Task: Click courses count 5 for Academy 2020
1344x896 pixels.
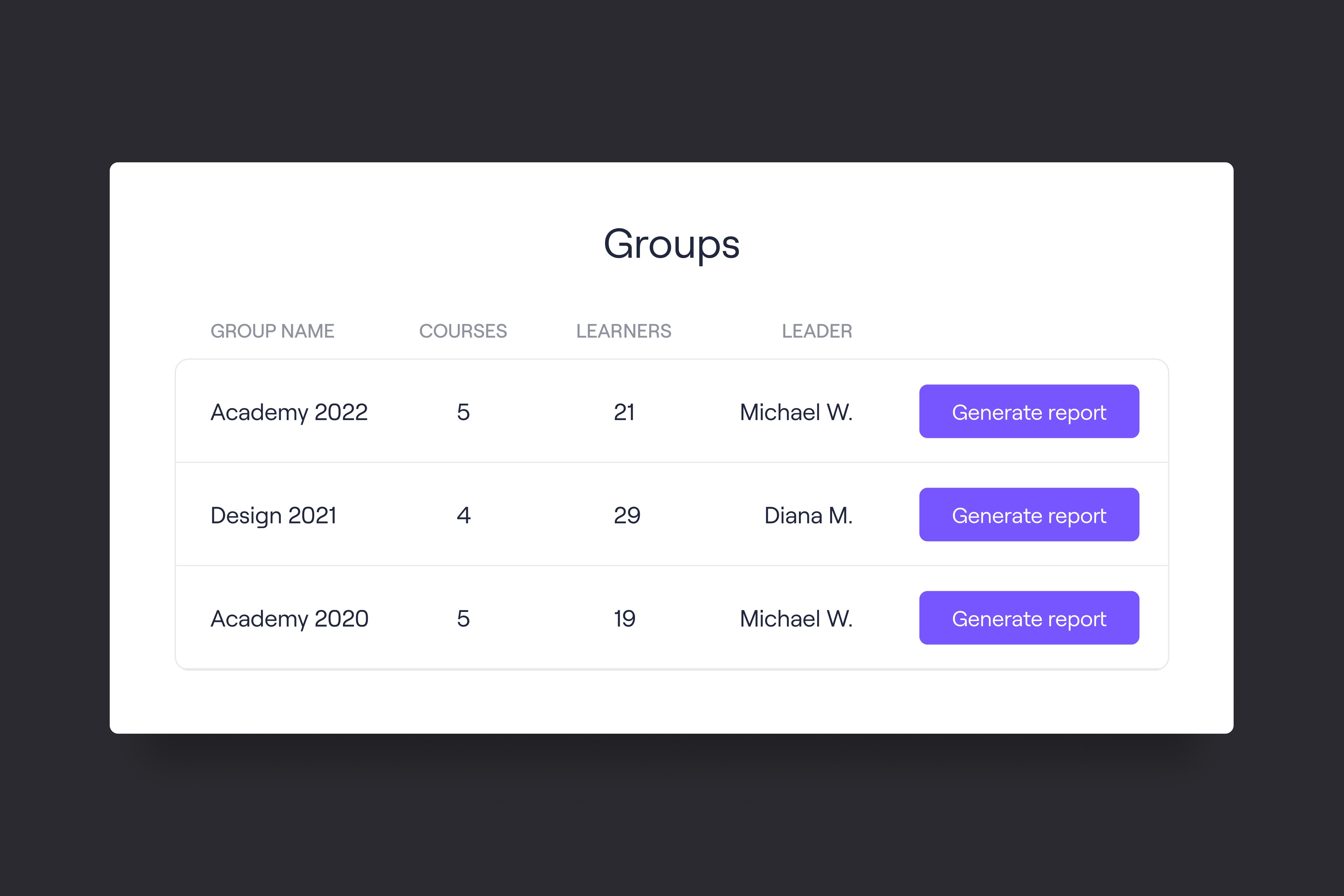Action: click(x=463, y=618)
